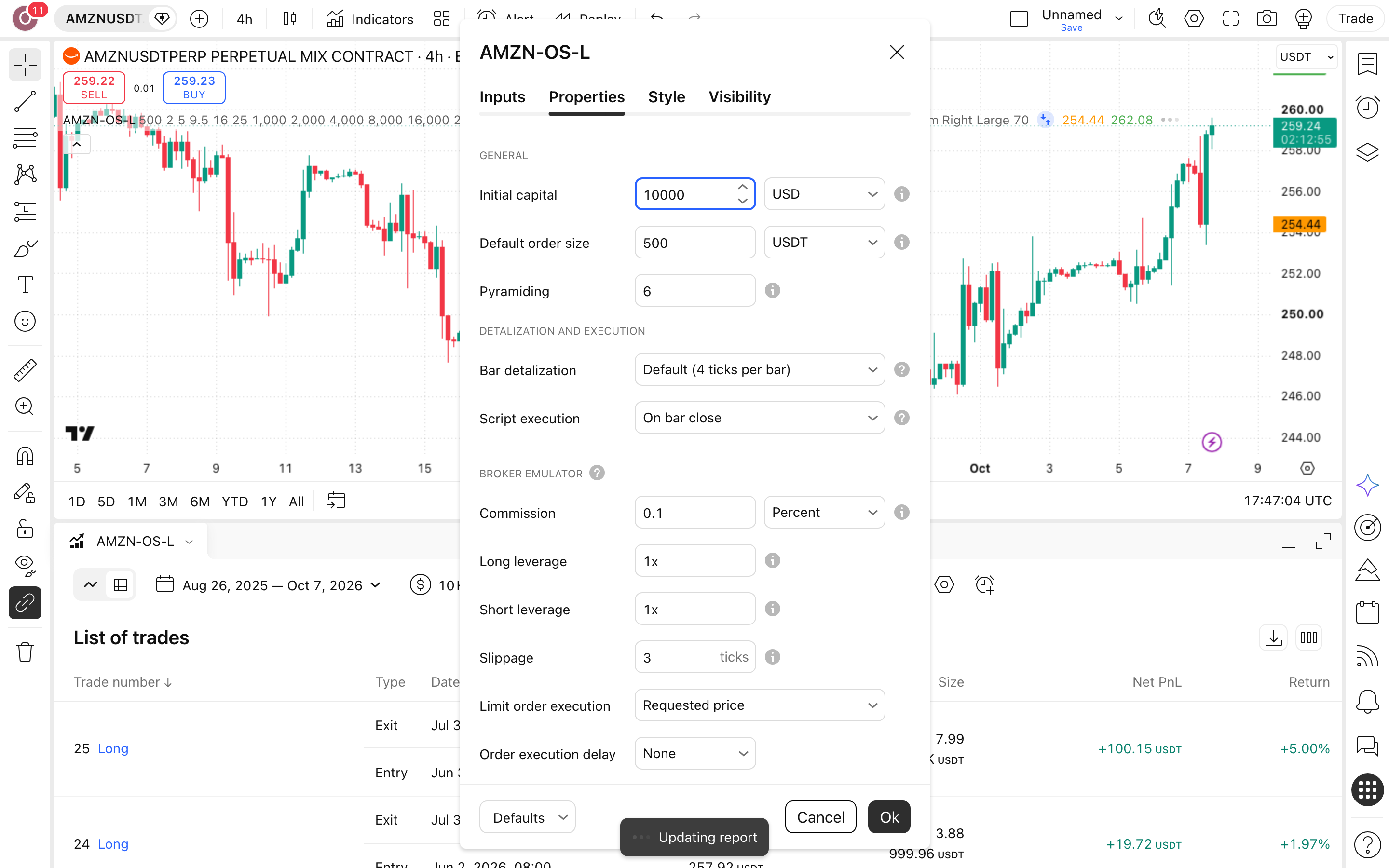Select the text annotation tool

[x=25, y=285]
